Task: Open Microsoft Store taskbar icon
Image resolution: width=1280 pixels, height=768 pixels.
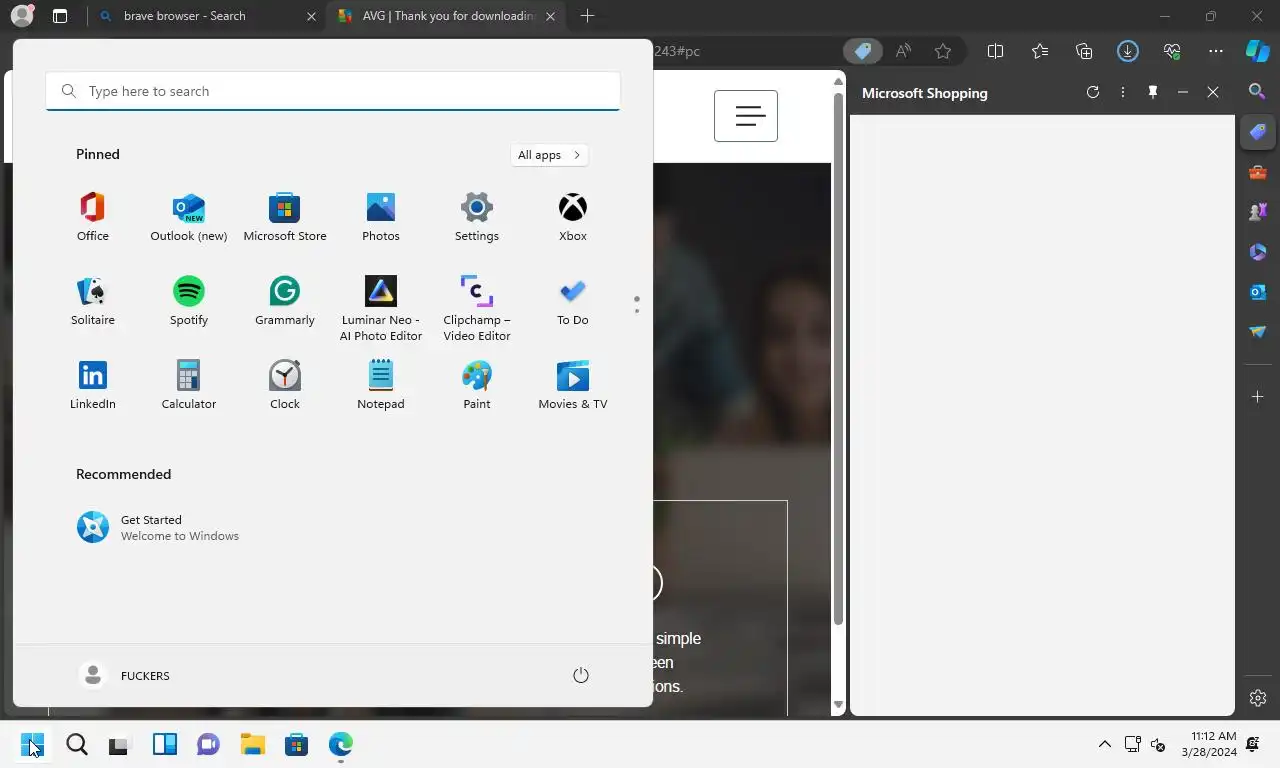Action: pos(296,744)
